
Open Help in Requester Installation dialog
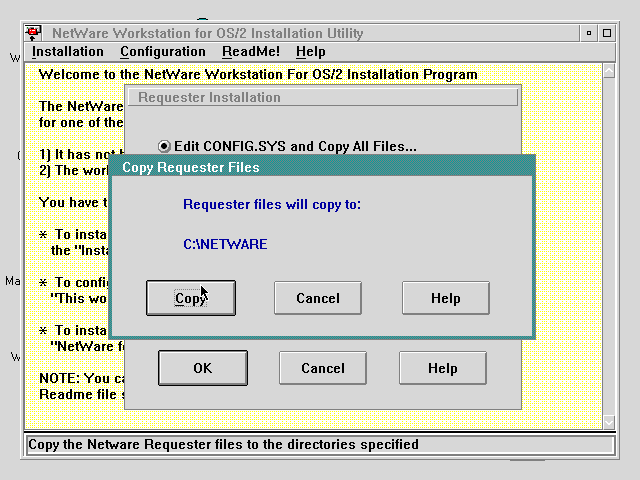[443, 368]
